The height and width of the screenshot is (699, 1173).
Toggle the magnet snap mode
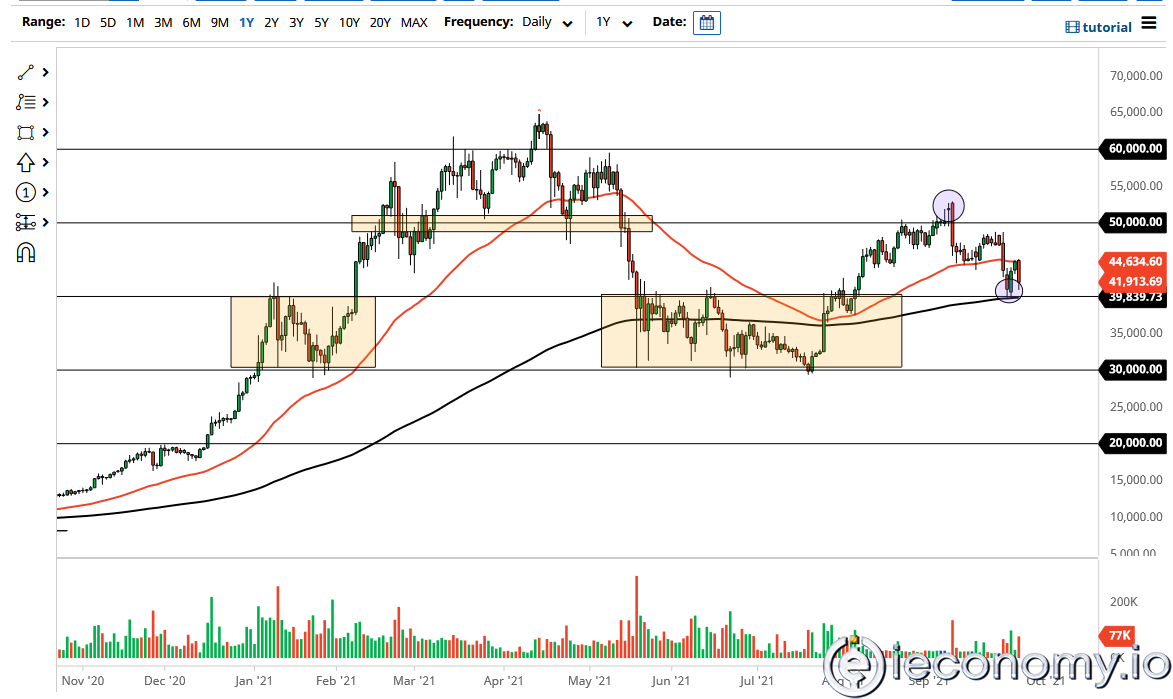[25, 253]
